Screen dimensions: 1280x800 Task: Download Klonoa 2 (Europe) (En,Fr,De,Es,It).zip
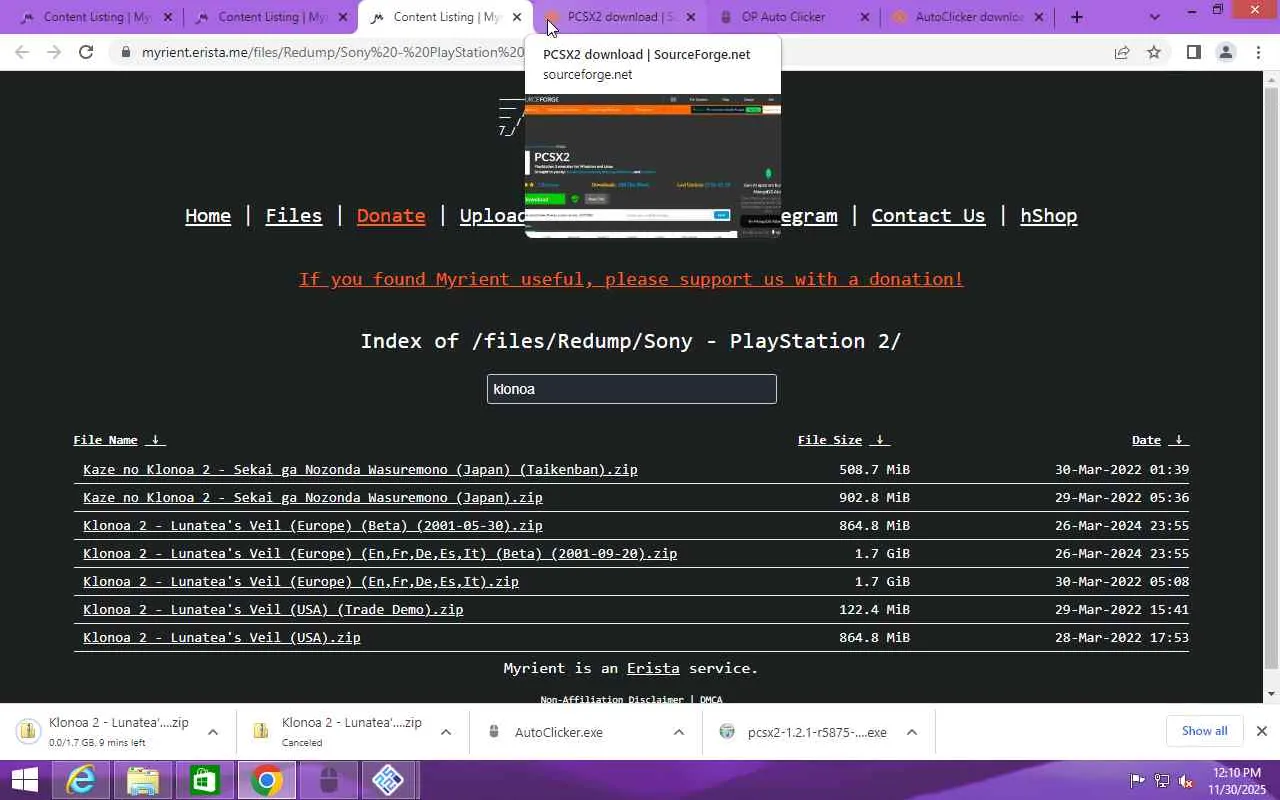(x=301, y=581)
